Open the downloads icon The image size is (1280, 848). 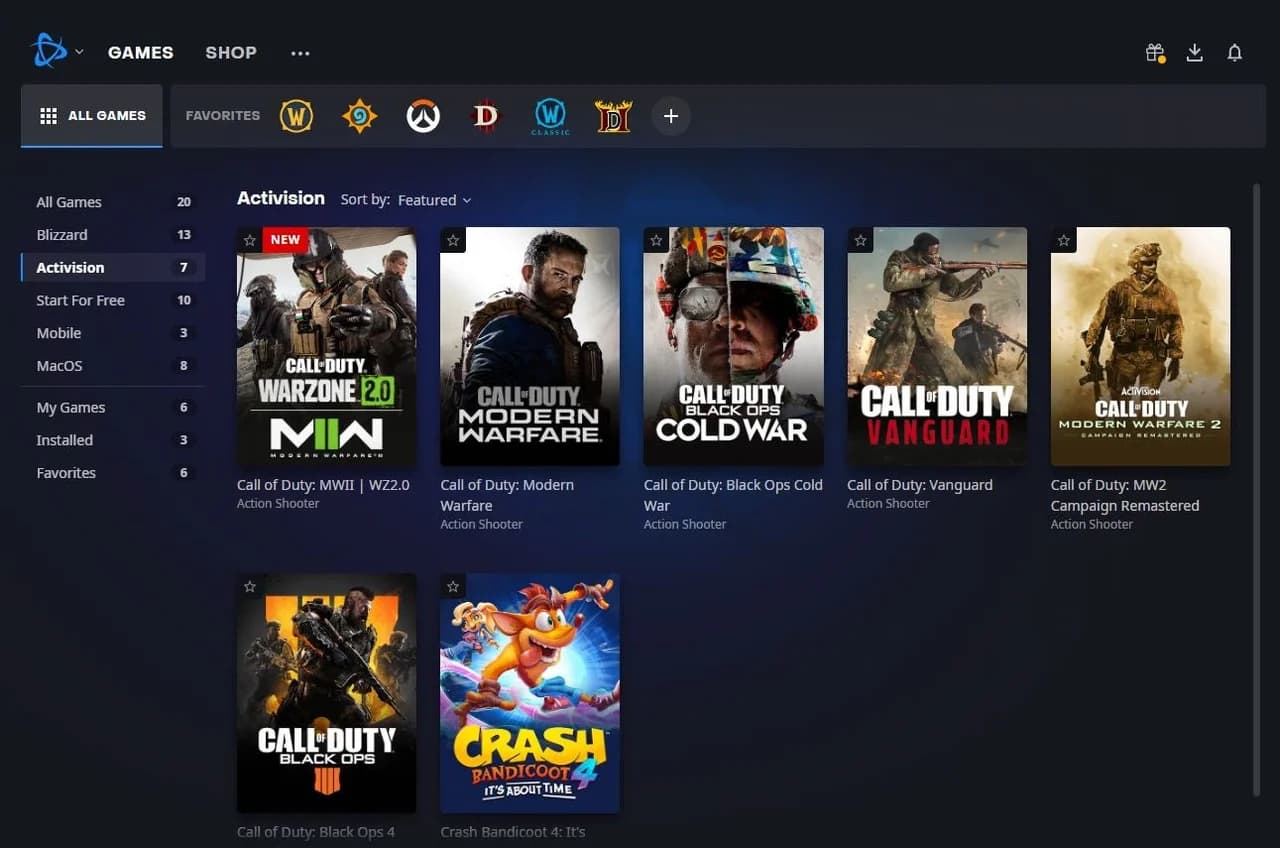[x=1194, y=53]
